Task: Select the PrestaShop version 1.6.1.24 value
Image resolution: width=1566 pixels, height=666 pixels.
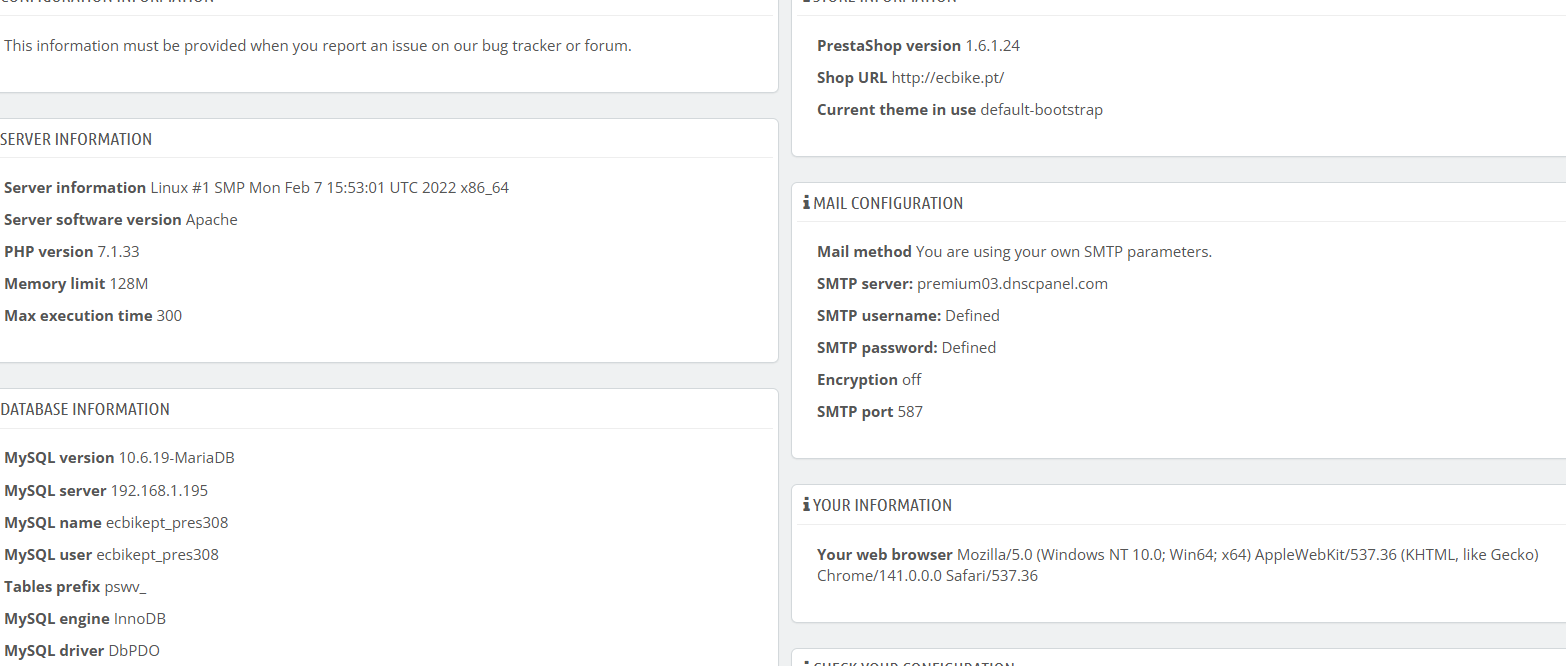Action: pyautogui.click(x=992, y=45)
